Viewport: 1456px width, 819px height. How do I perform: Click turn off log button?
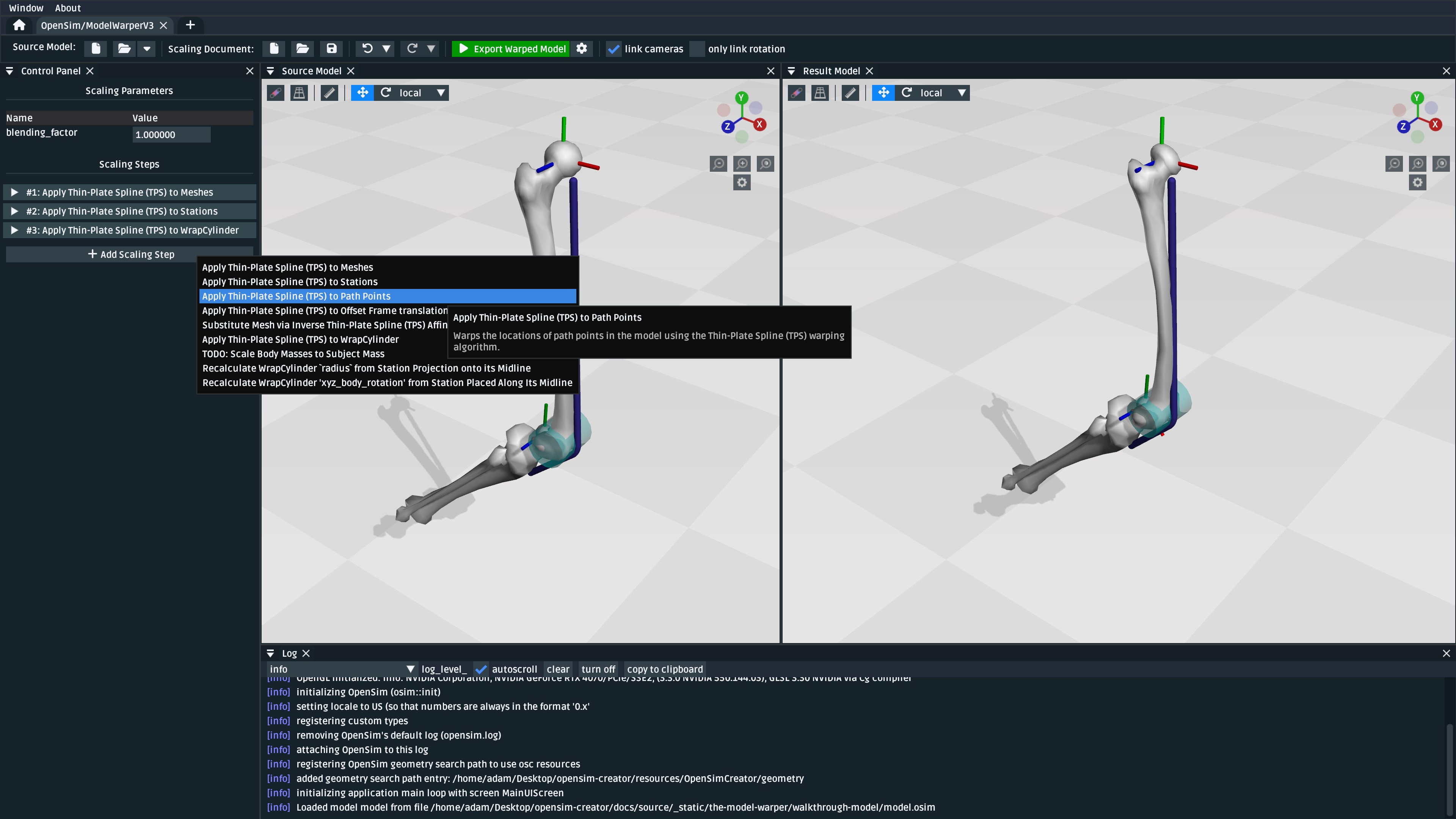[598, 669]
